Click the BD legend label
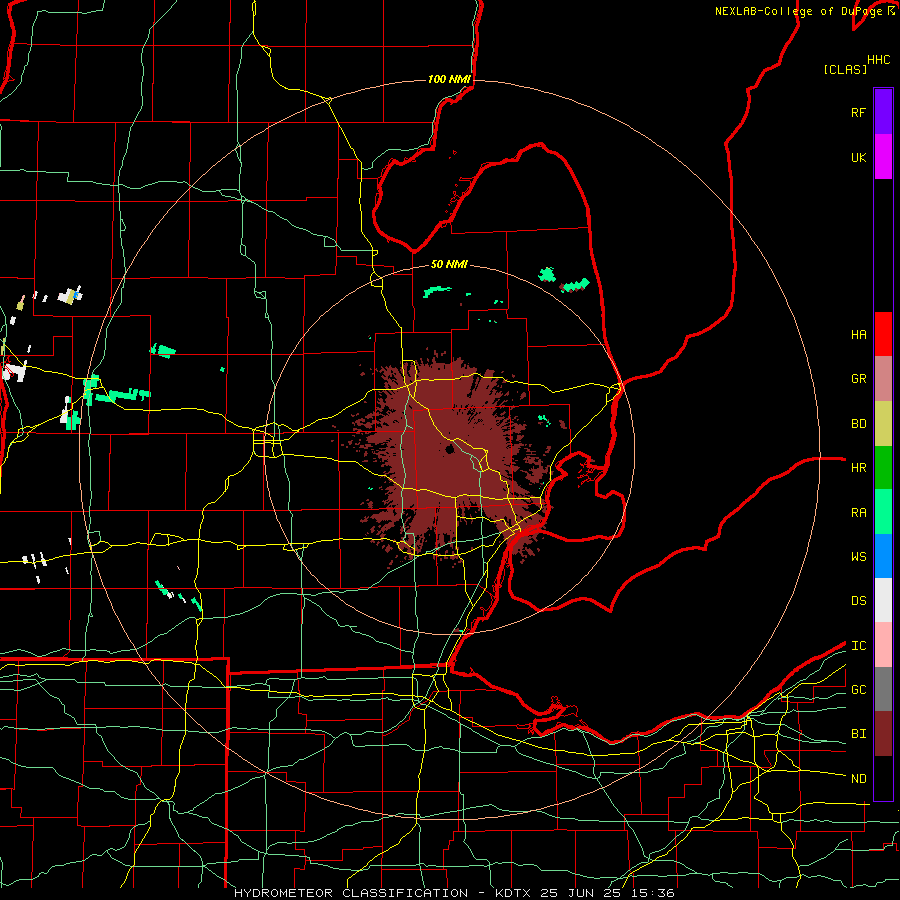The width and height of the screenshot is (900, 900). pyautogui.click(x=858, y=424)
